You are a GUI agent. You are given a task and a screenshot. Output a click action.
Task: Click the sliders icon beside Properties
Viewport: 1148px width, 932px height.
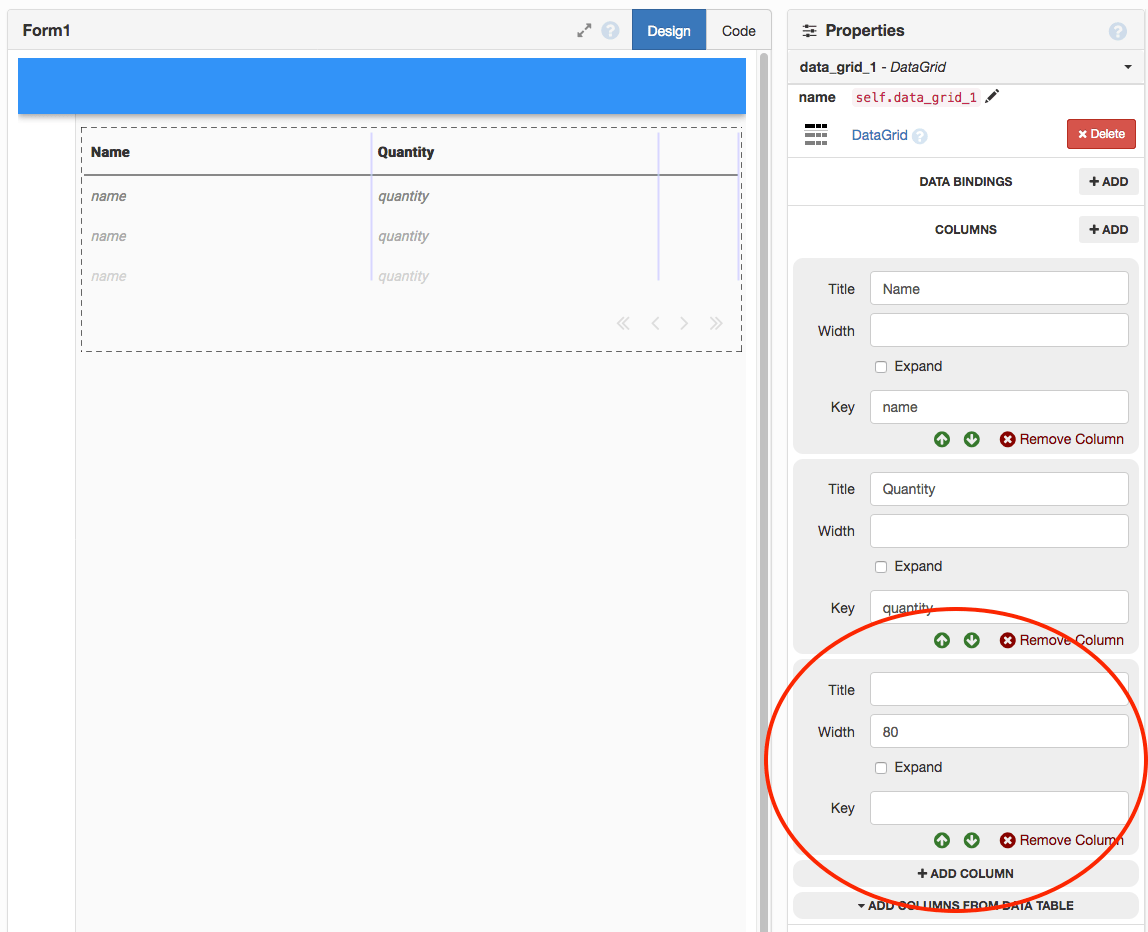809,31
